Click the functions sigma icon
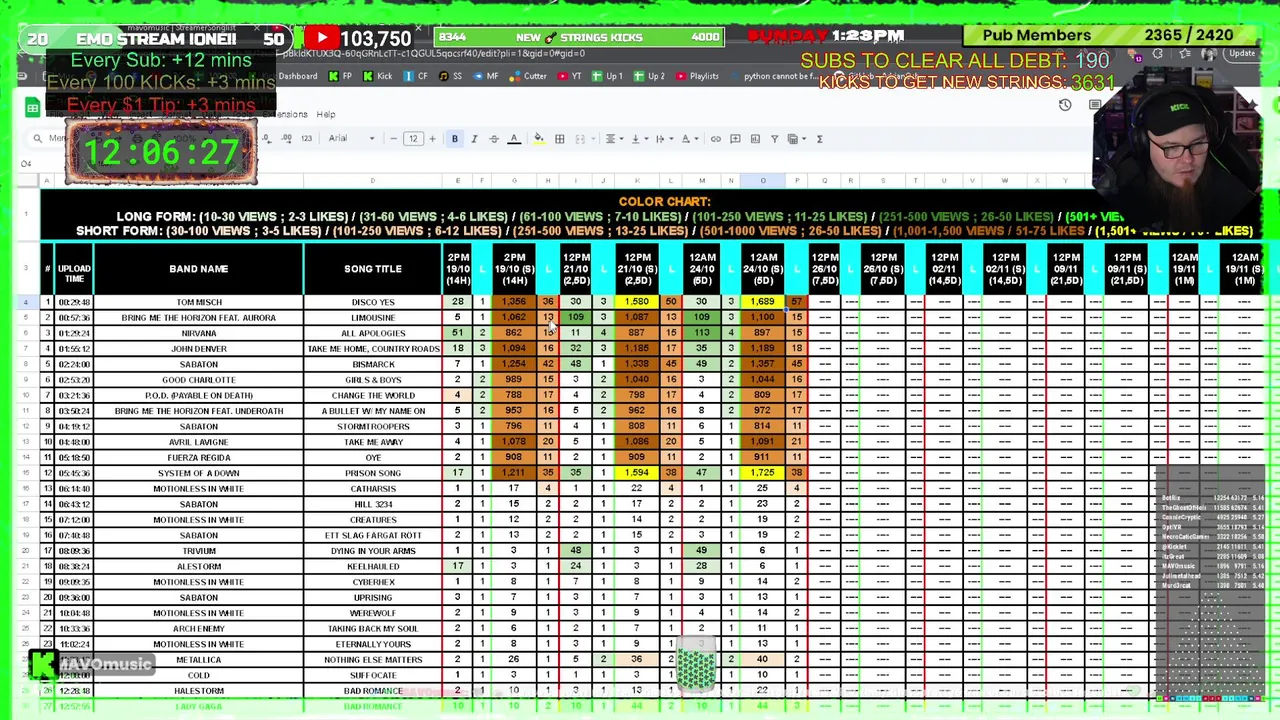This screenshot has height=720, width=1280. pyautogui.click(x=819, y=139)
